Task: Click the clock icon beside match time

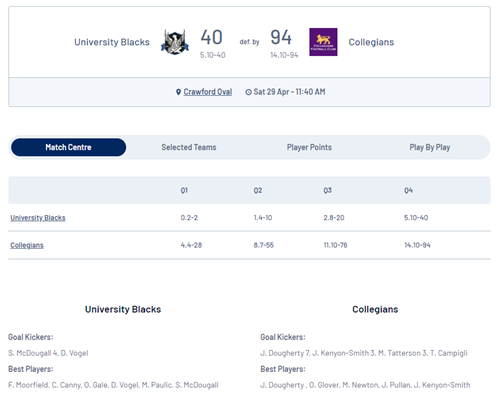Action: point(248,92)
